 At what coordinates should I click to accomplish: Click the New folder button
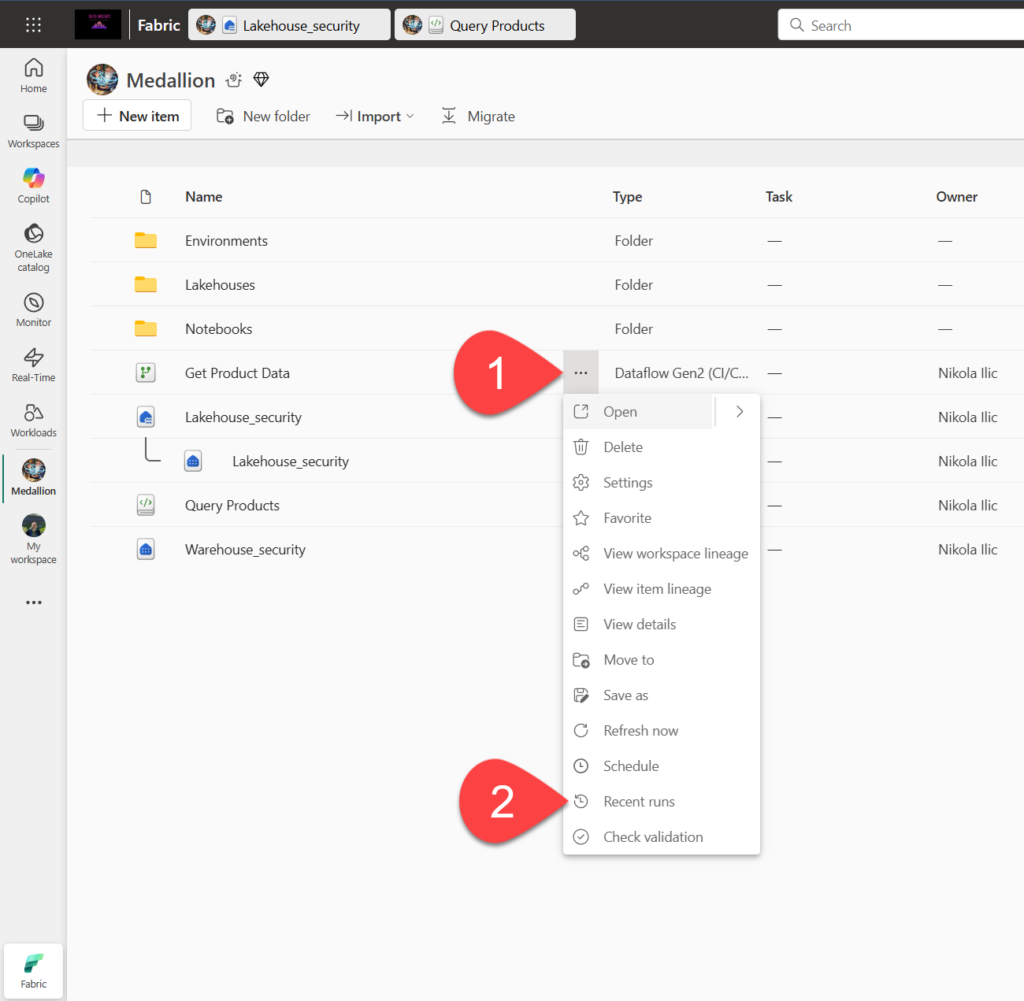264,116
